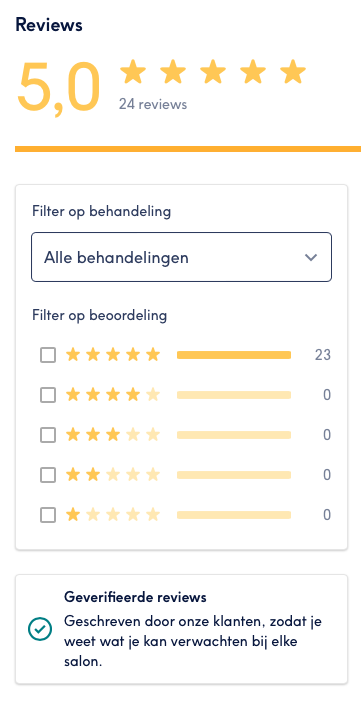The height and width of the screenshot is (702, 361).
Task: Click the chevron arrow in treatment dropdown
Action: pyautogui.click(x=311, y=257)
